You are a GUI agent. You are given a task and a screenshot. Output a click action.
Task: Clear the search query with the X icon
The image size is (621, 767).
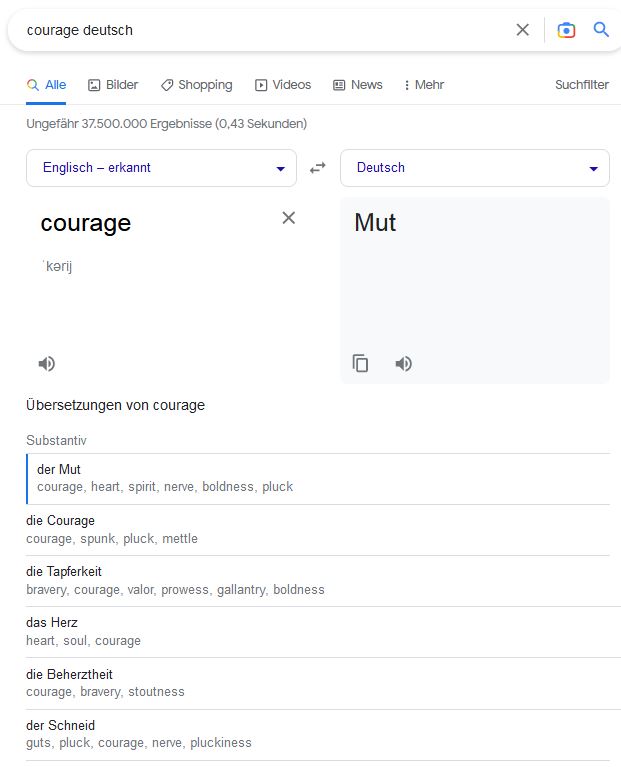[522, 30]
